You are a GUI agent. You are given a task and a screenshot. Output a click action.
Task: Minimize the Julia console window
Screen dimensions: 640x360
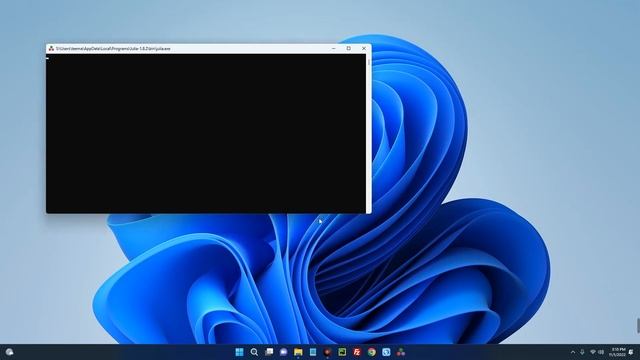(334, 49)
